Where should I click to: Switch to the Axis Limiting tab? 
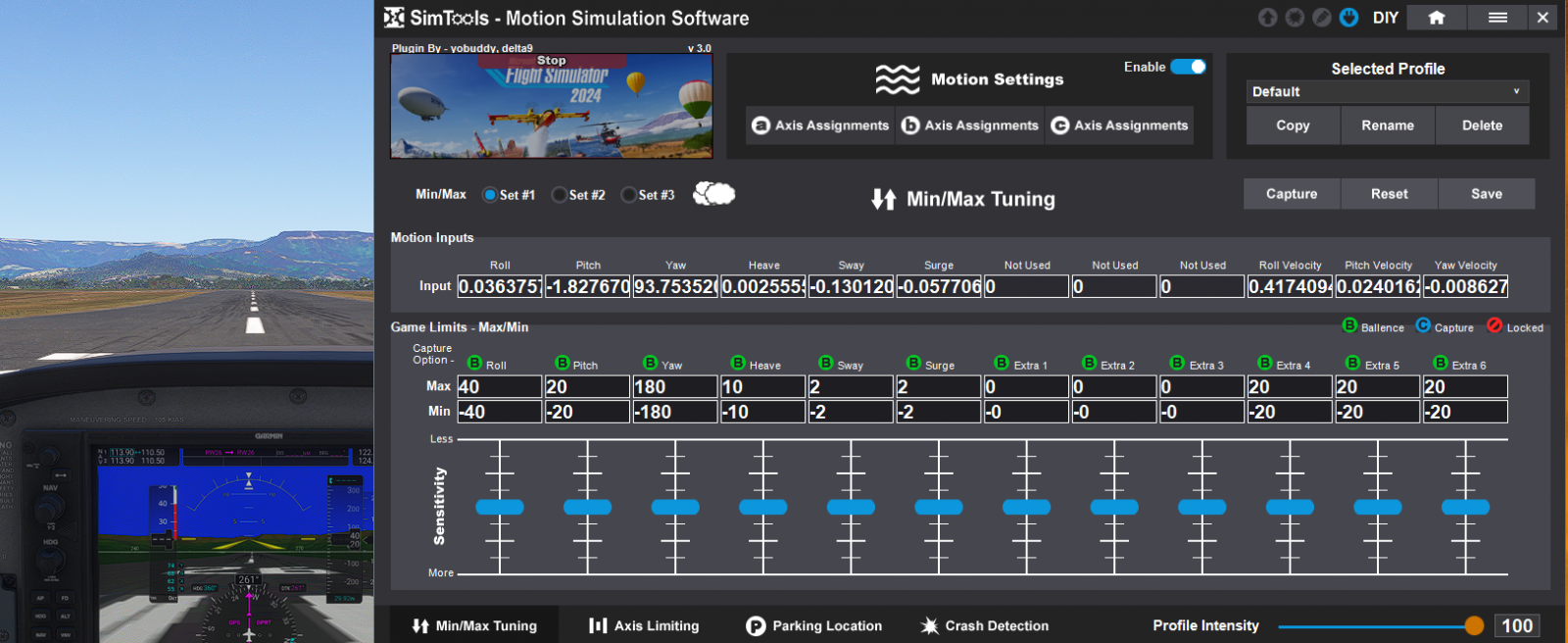(644, 625)
